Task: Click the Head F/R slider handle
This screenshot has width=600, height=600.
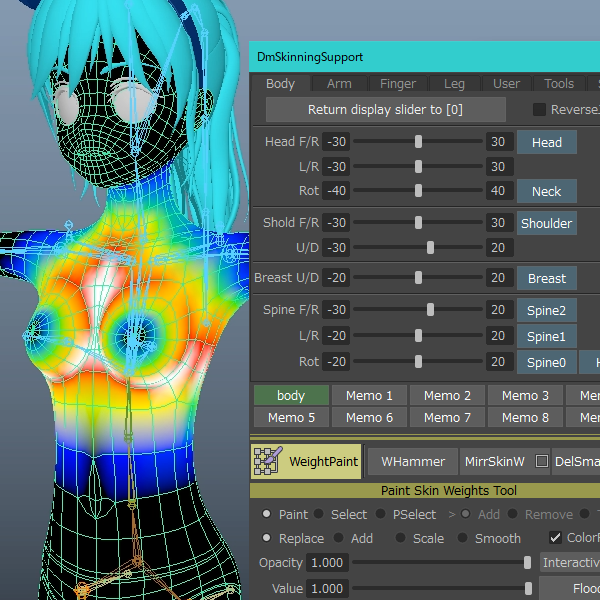Action: coord(418,142)
